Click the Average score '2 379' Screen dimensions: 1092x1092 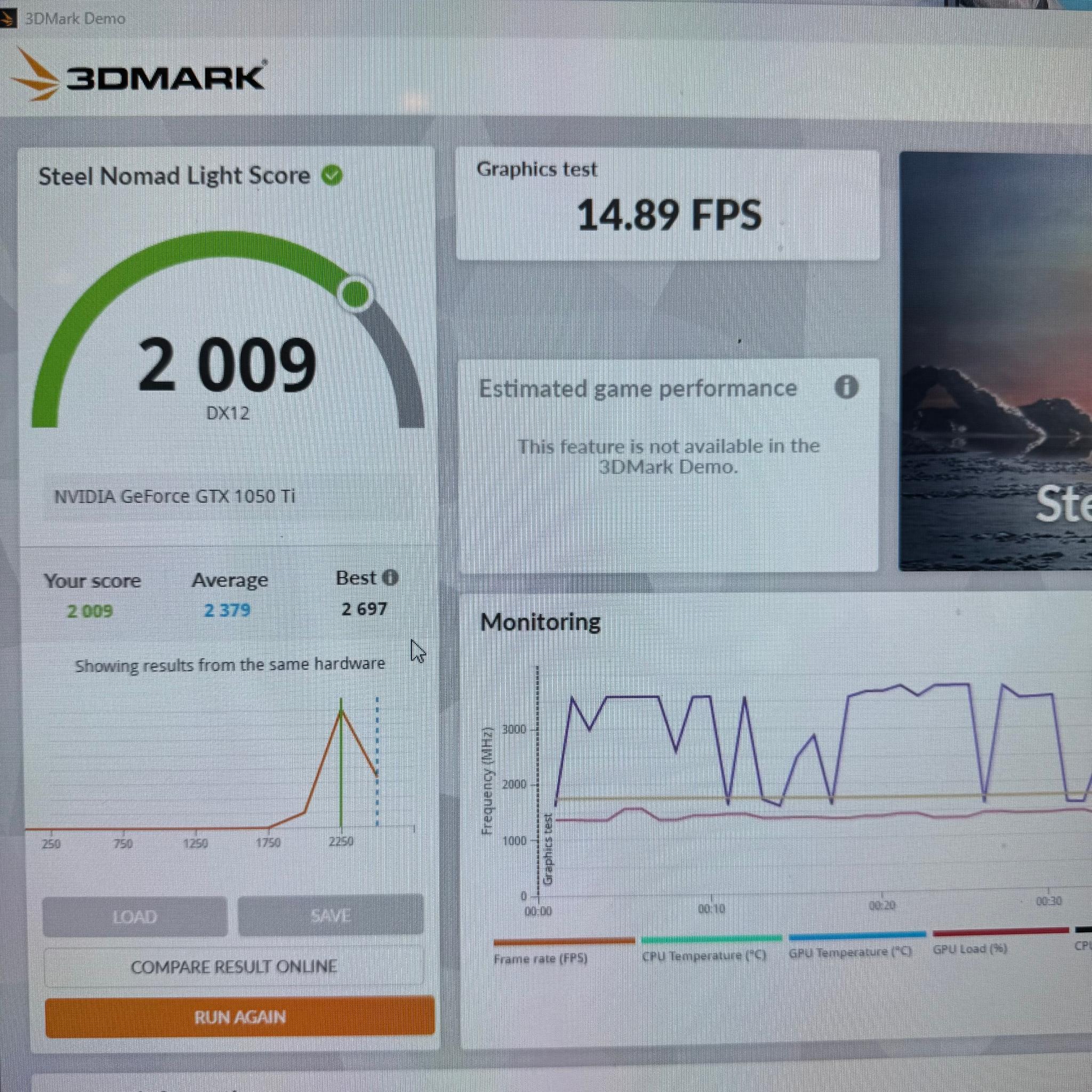227,611
